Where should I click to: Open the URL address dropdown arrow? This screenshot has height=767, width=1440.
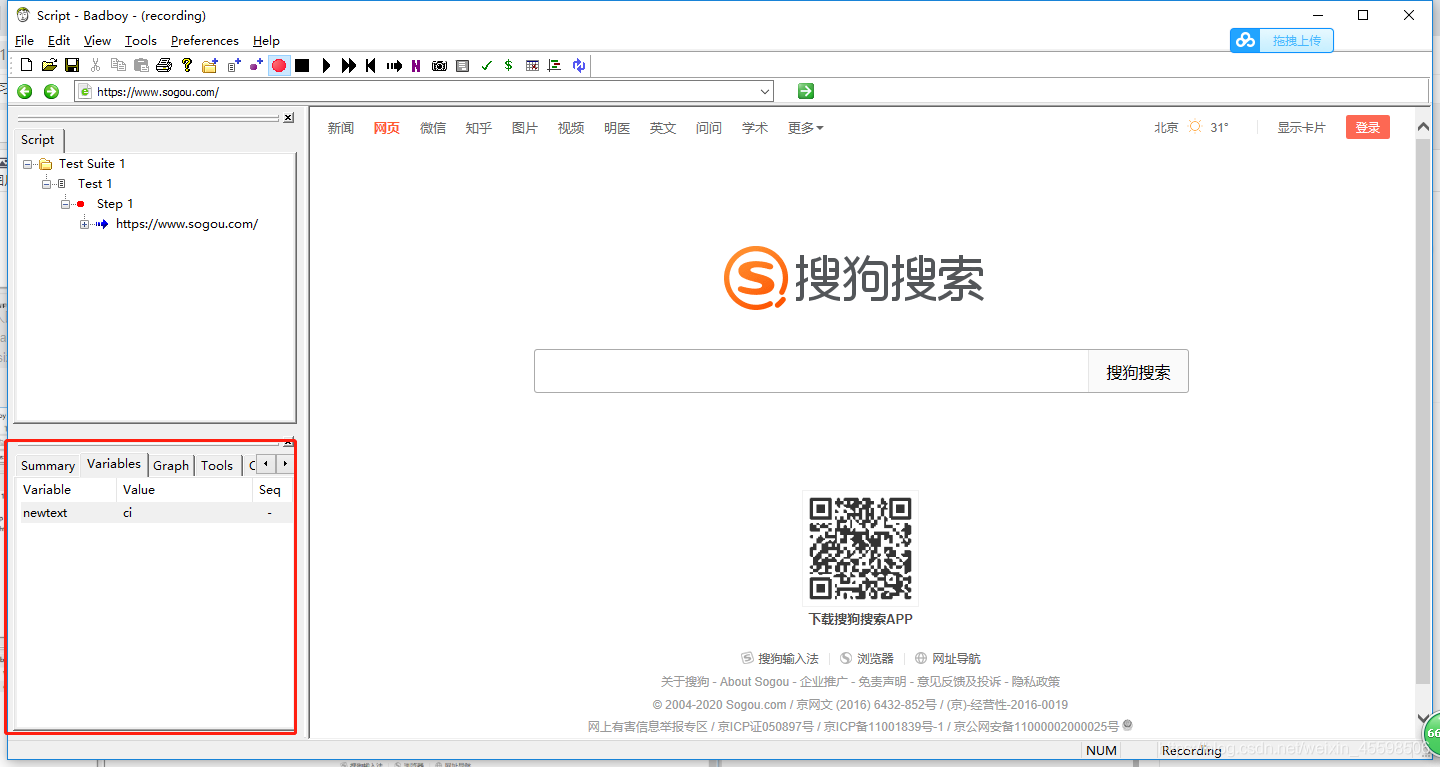tap(765, 92)
